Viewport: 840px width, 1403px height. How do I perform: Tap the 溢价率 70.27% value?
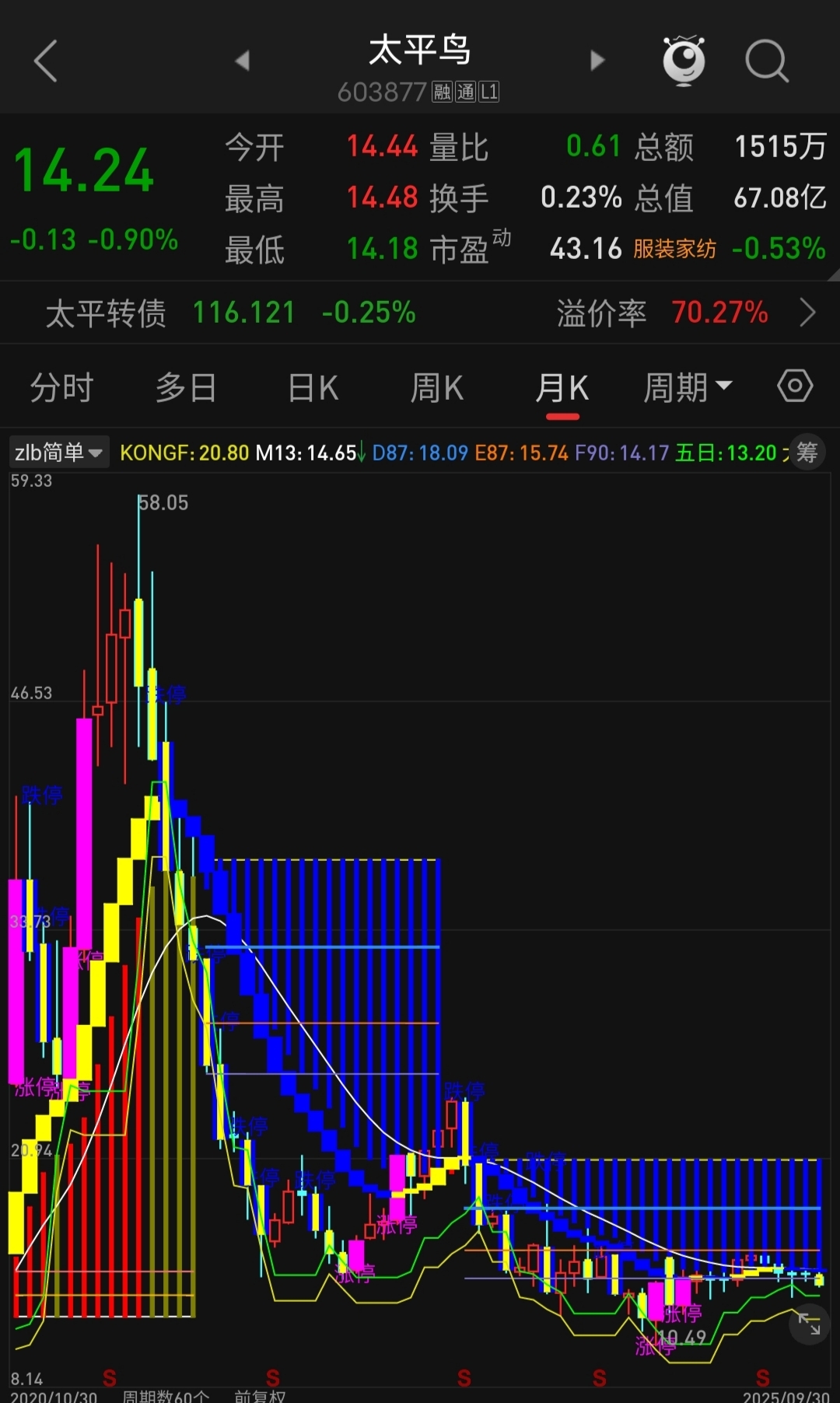(719, 313)
